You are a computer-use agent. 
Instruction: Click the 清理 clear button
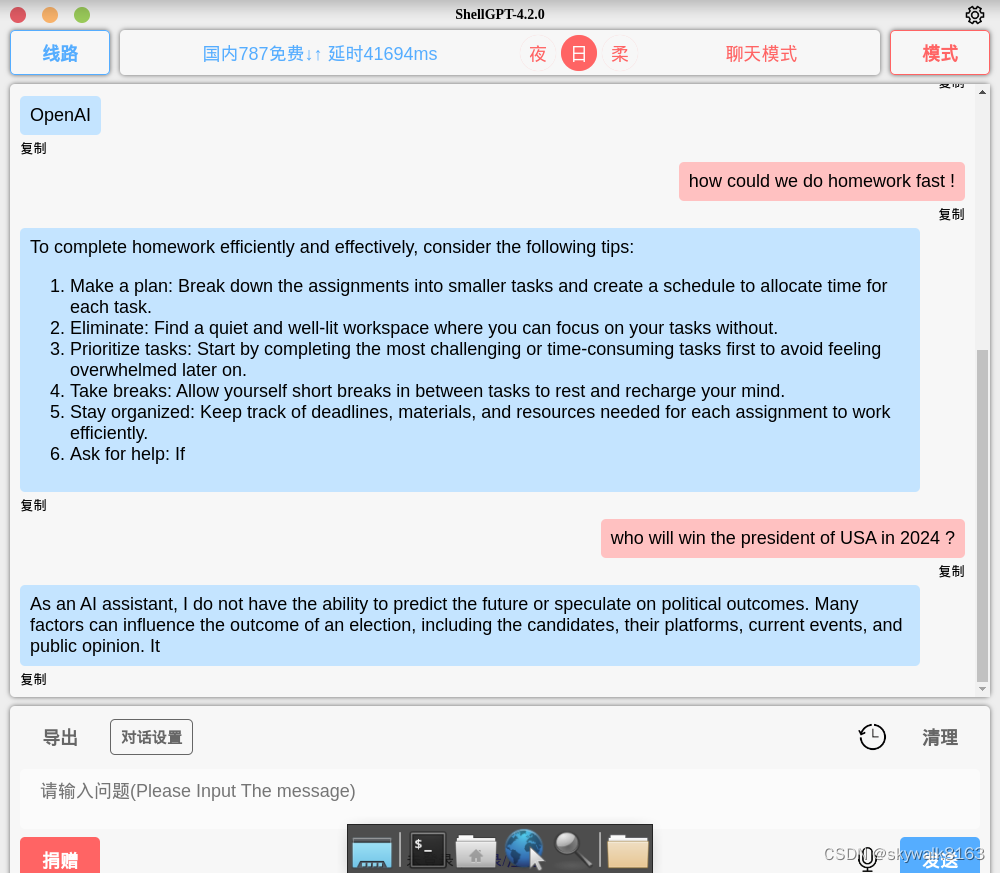(x=939, y=738)
